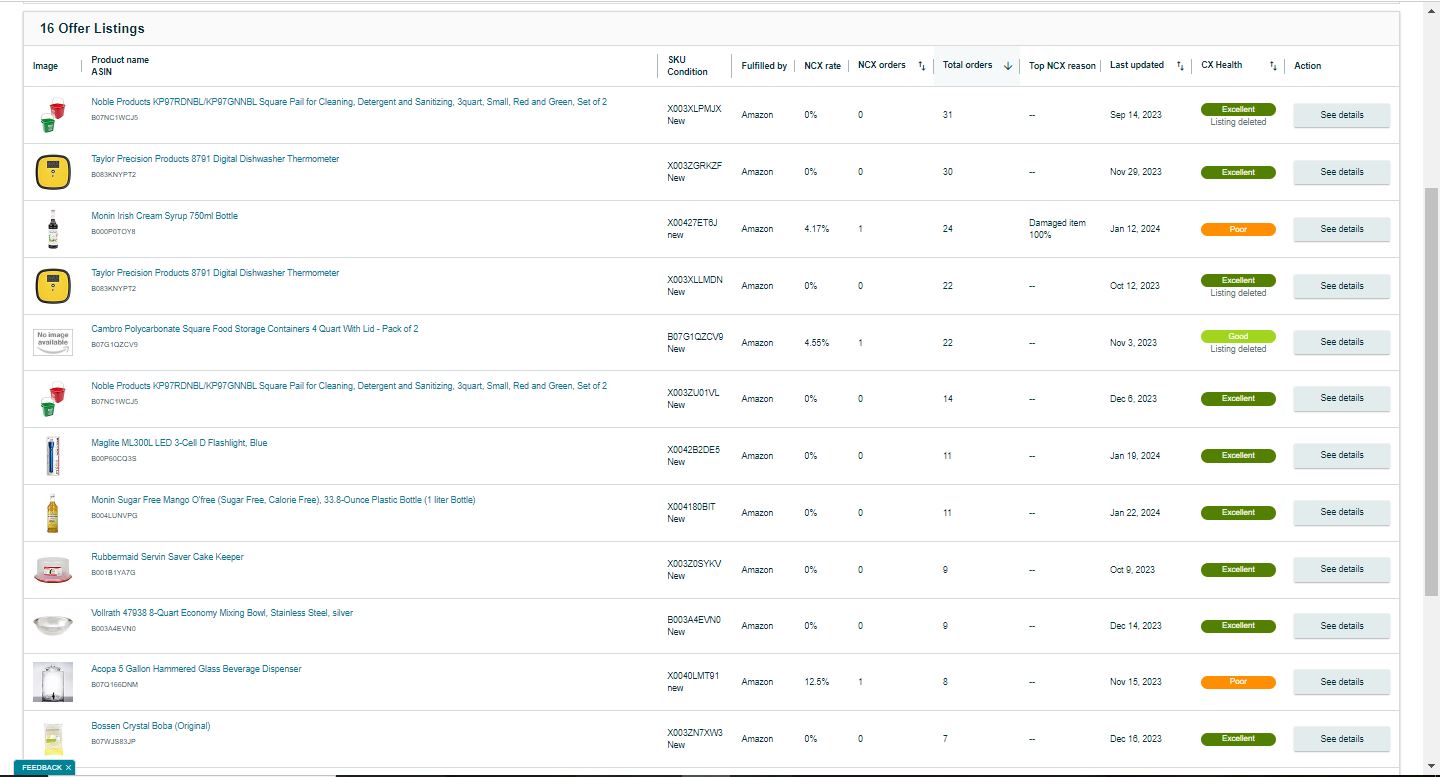This screenshot has height=777, width=1440.
Task: Open the Monin Irish Cream Syrup 750ml listing
Action: tap(164, 216)
